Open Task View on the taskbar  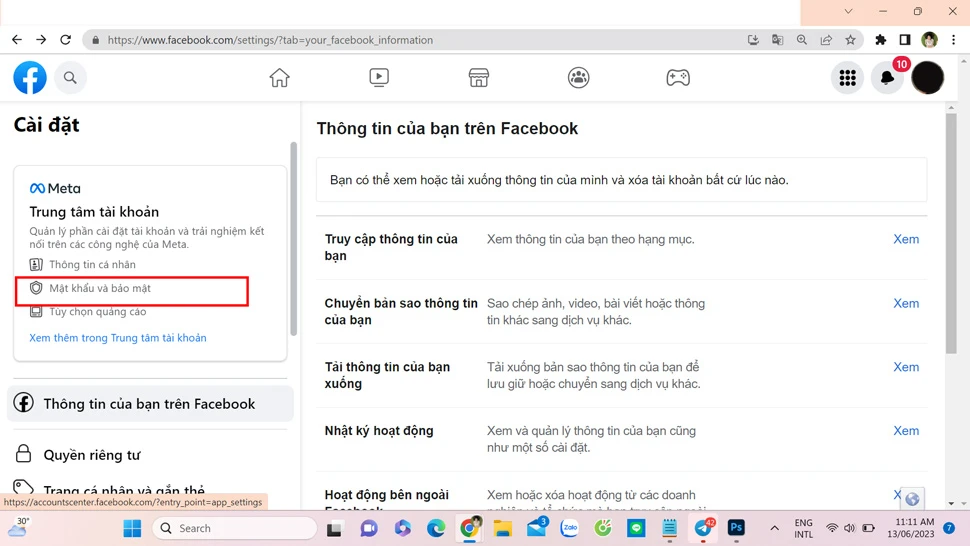334,529
